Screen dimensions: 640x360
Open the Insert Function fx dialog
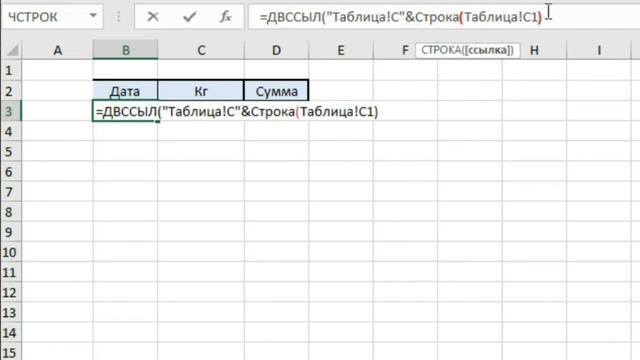pos(225,17)
